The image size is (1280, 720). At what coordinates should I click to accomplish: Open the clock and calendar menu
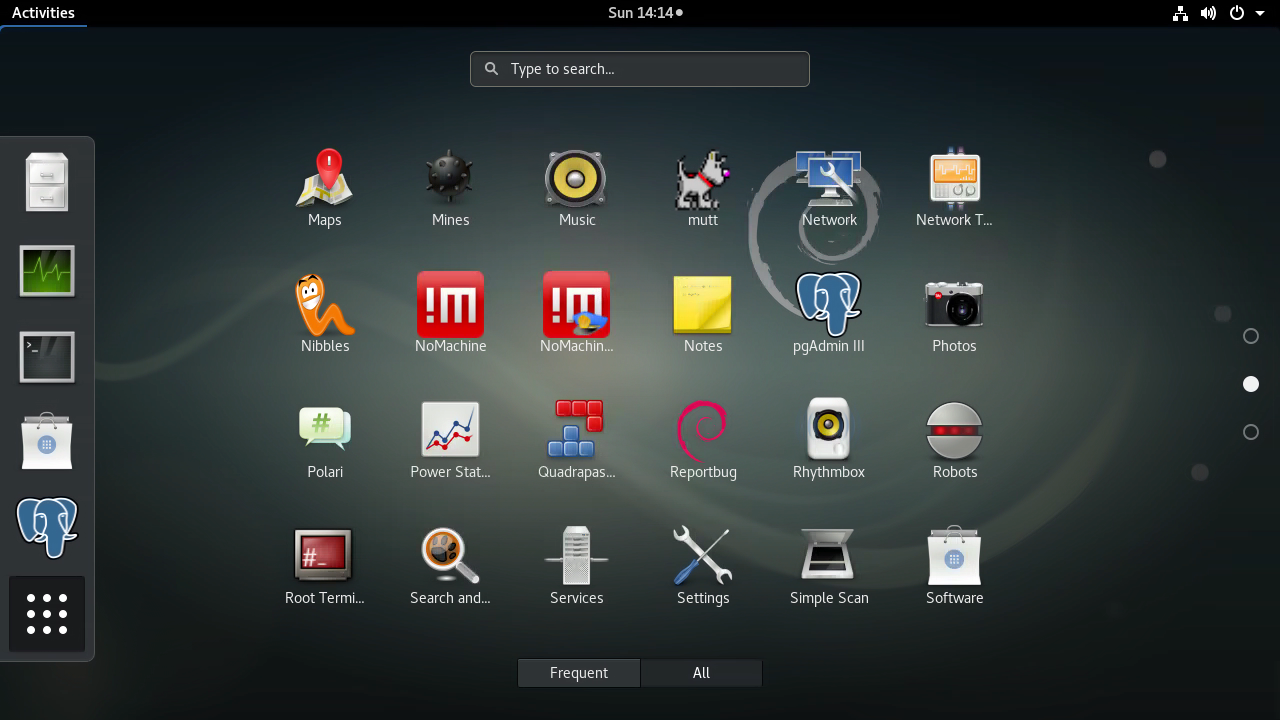pyautogui.click(x=645, y=13)
